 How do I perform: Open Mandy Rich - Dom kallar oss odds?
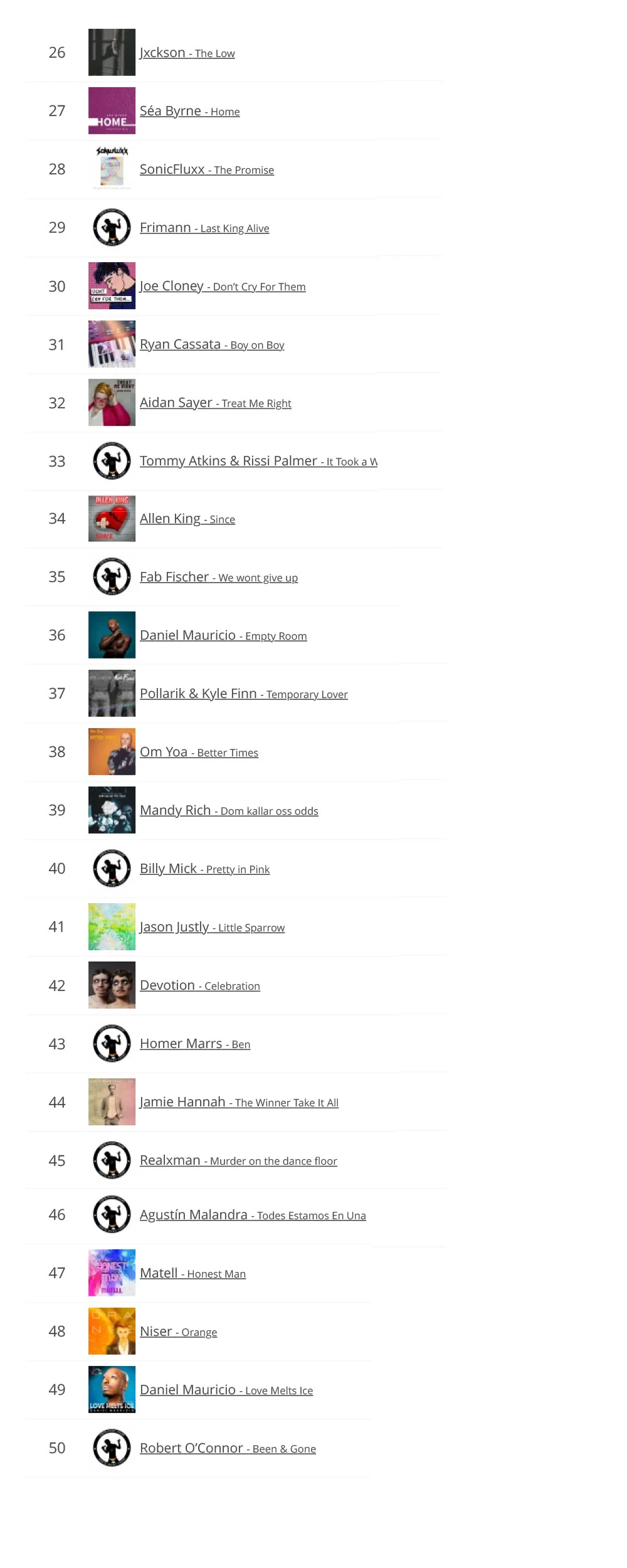pos(229,810)
